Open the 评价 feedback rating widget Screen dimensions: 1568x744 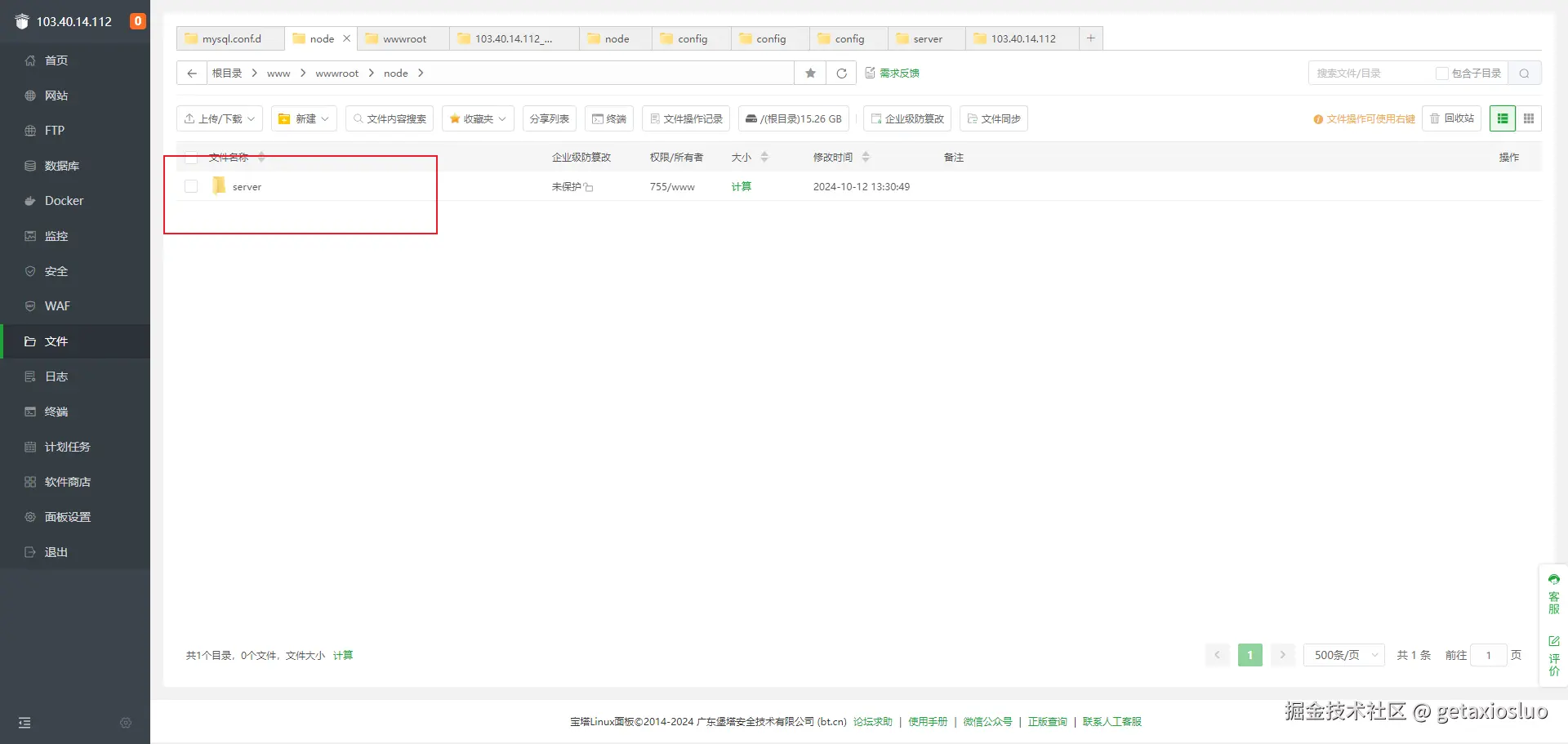point(1554,656)
